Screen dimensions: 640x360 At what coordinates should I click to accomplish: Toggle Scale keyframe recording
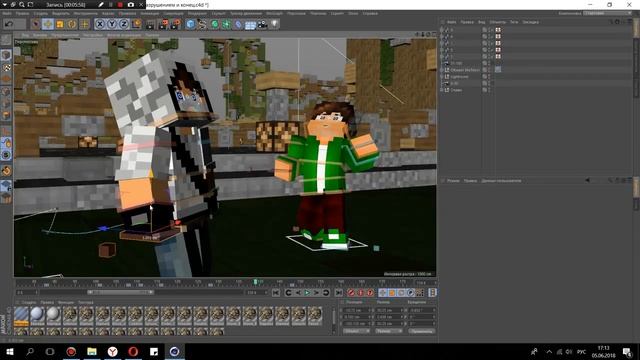(392, 293)
